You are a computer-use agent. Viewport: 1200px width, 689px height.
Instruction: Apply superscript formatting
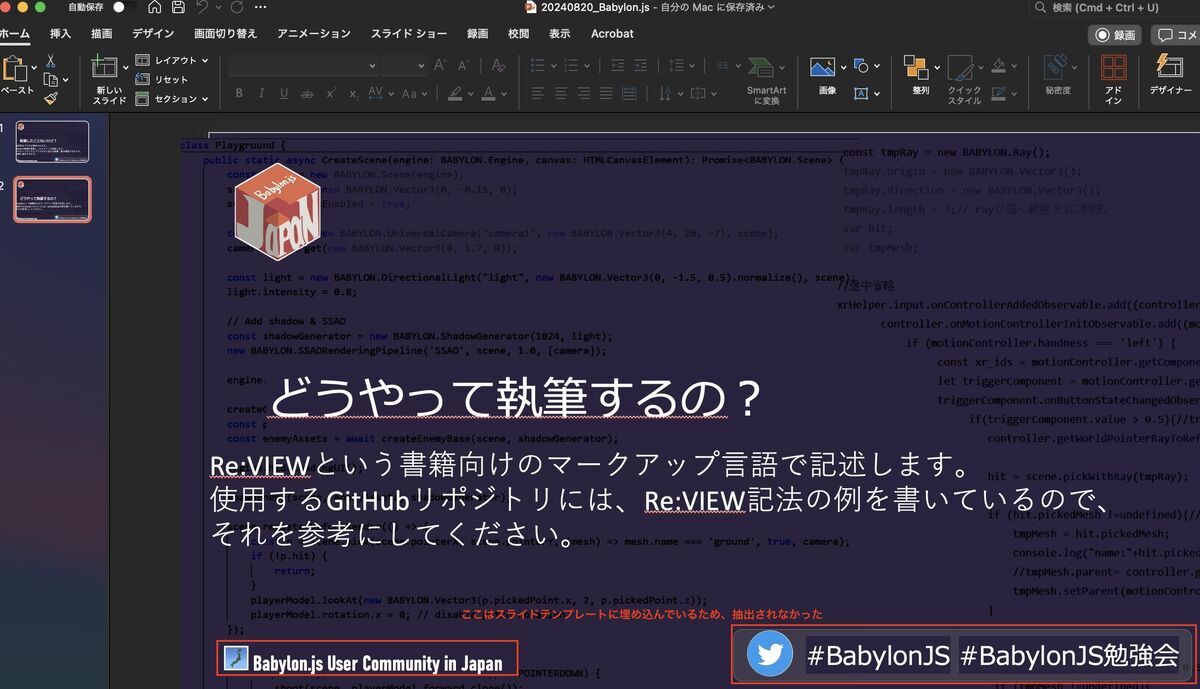[331, 93]
